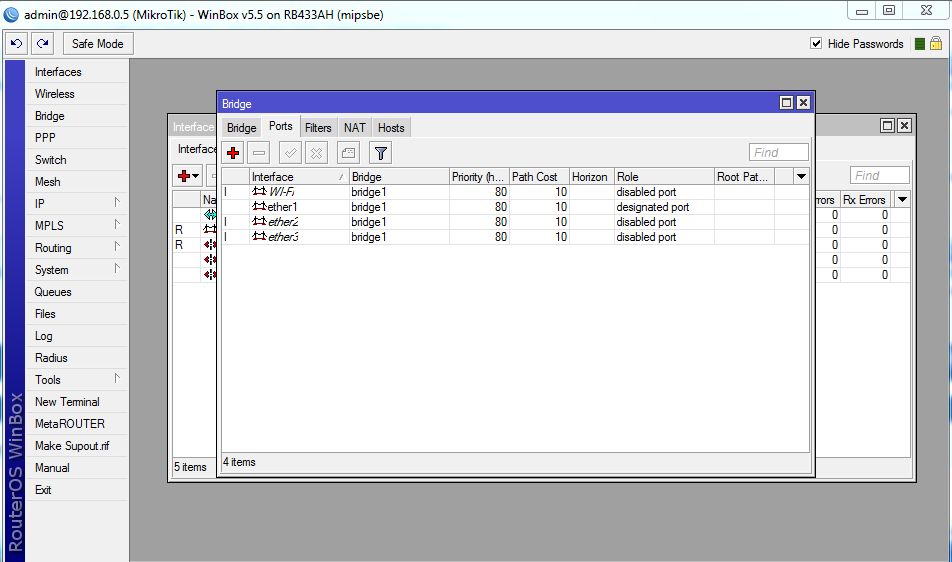Toggle the Hide Passwords checkbox
The height and width of the screenshot is (562, 952).
point(816,44)
